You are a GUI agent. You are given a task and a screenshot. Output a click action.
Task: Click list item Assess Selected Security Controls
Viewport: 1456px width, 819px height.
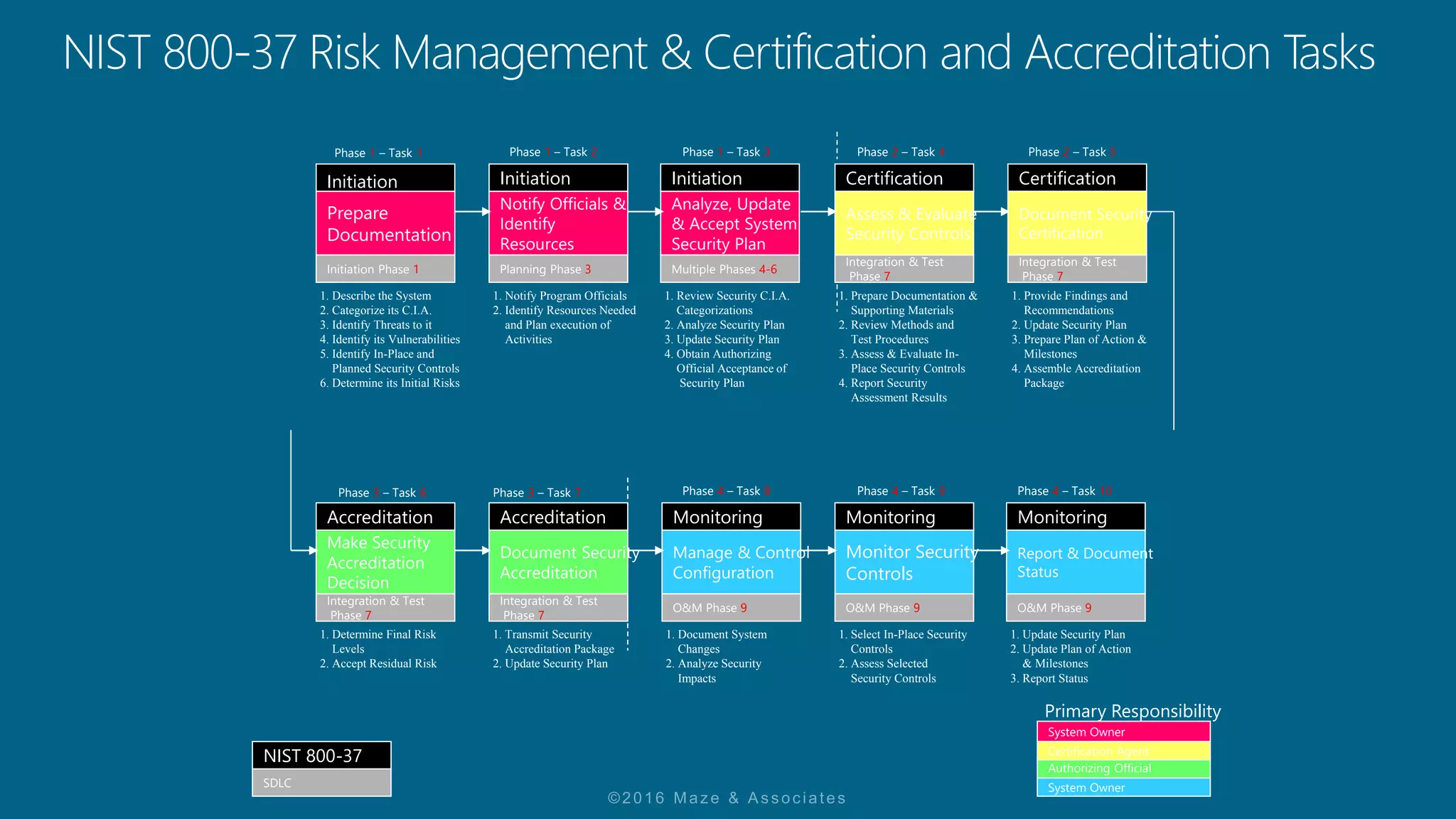pyautogui.click(x=887, y=671)
